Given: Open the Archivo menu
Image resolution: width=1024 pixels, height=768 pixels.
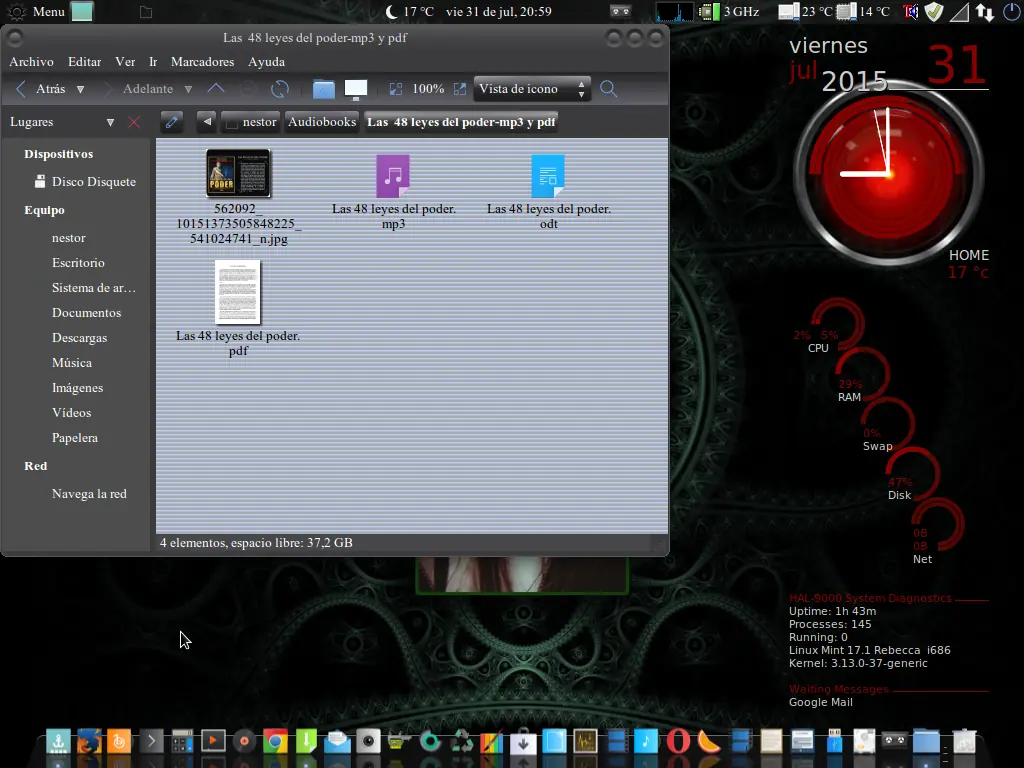Looking at the screenshot, I should pos(31,62).
